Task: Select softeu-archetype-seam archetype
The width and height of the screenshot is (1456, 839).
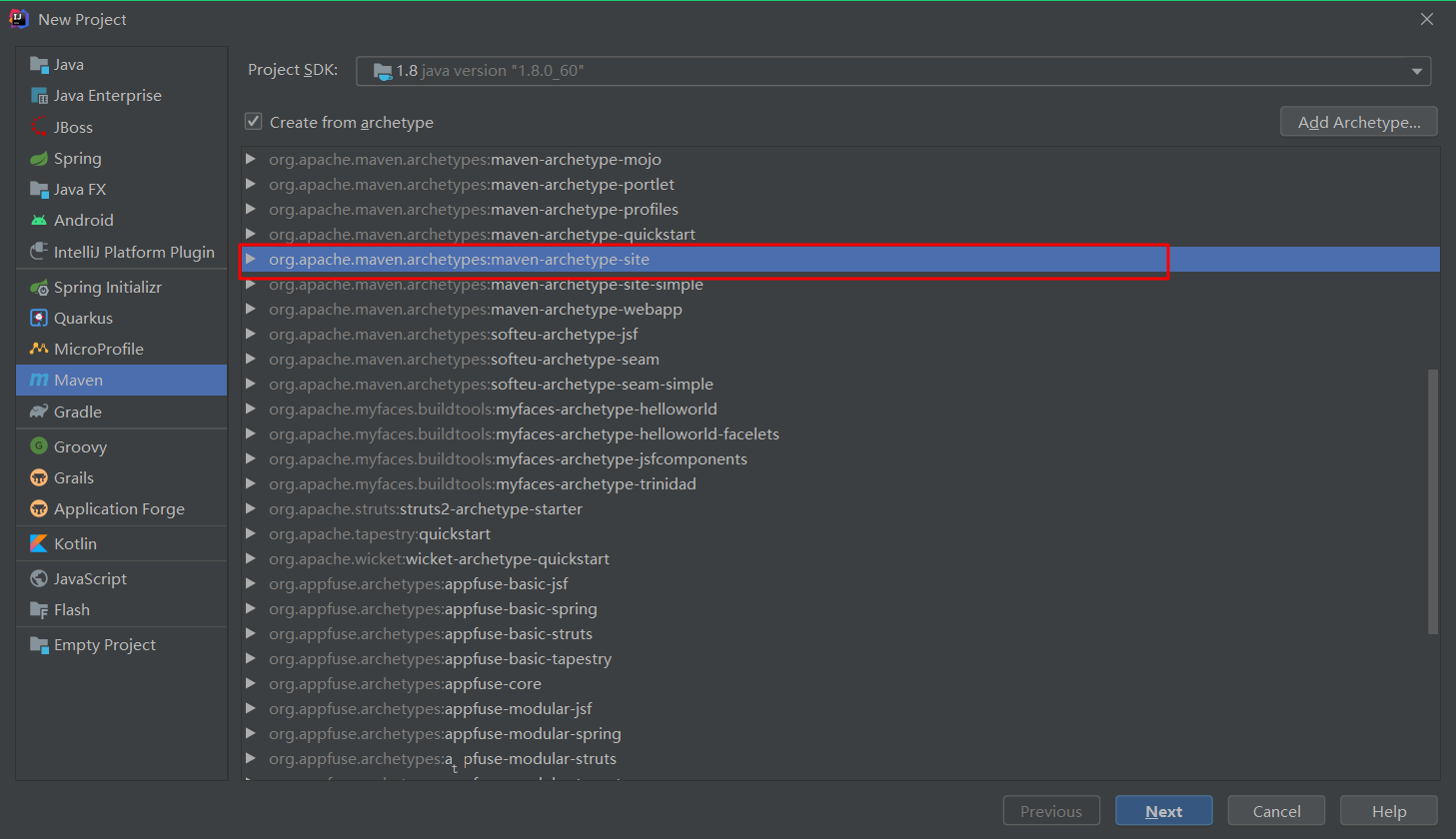Action: click(840, 359)
